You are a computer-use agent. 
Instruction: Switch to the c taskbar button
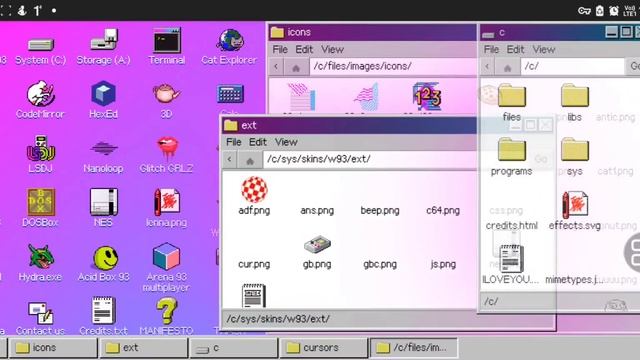[233, 348]
